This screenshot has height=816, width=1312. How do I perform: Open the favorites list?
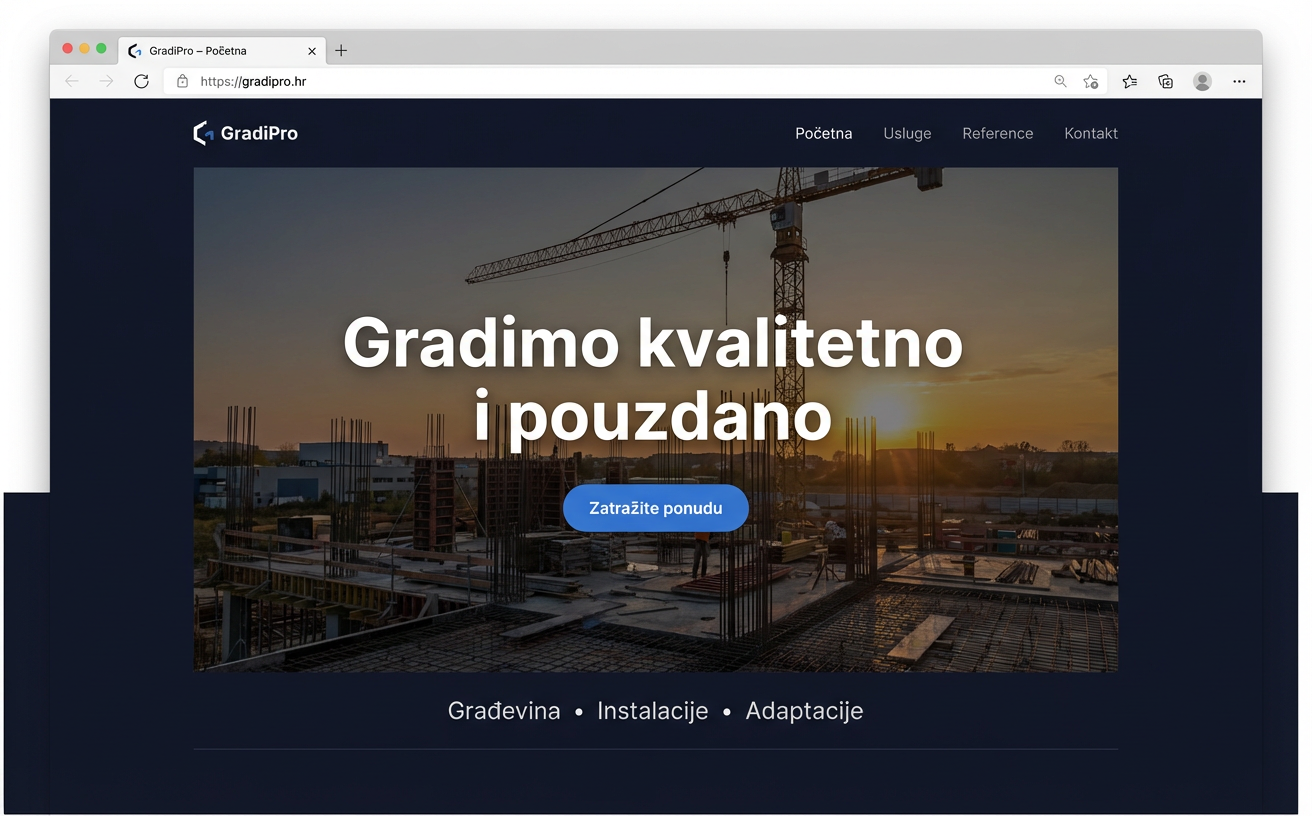pyautogui.click(x=1130, y=82)
